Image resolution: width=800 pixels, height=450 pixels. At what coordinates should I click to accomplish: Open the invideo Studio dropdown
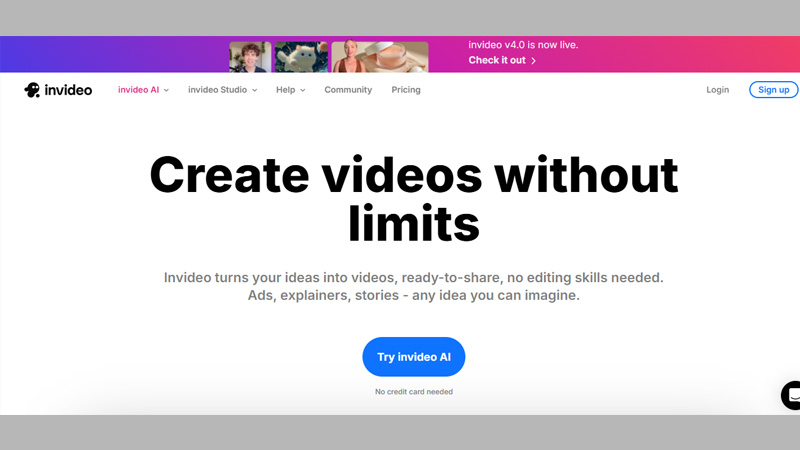222,90
